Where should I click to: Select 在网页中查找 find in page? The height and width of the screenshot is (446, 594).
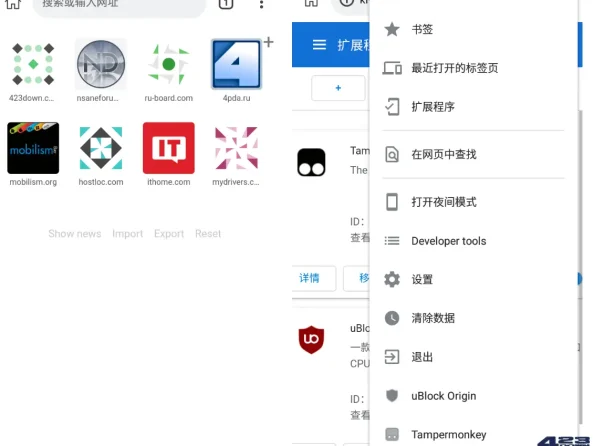tap(474, 155)
